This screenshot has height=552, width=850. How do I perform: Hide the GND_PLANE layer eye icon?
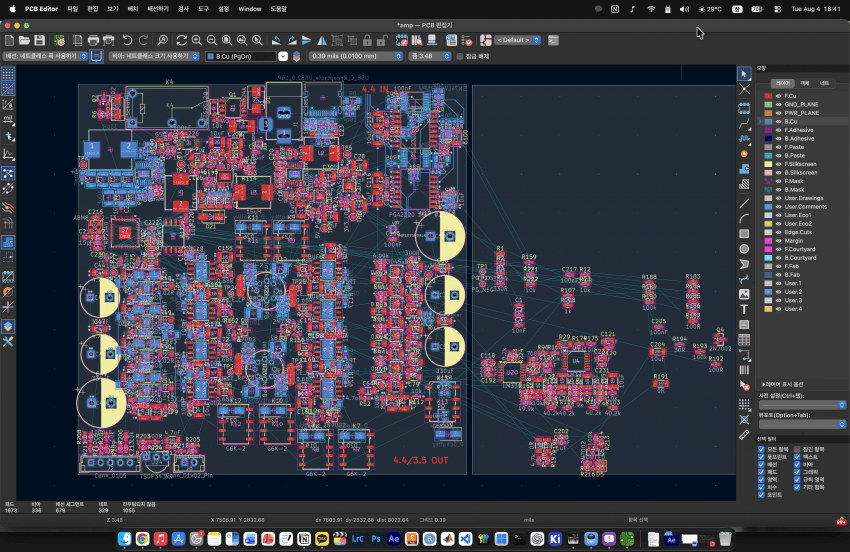pyautogui.click(x=778, y=105)
